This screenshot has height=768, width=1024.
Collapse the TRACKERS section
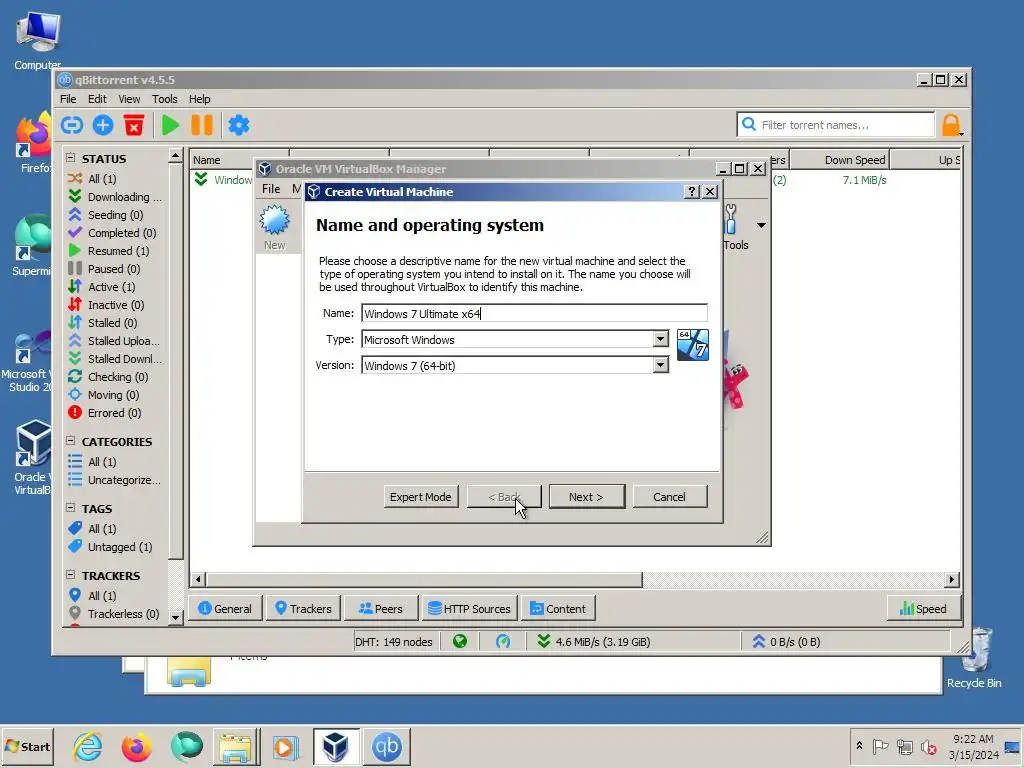coord(71,575)
